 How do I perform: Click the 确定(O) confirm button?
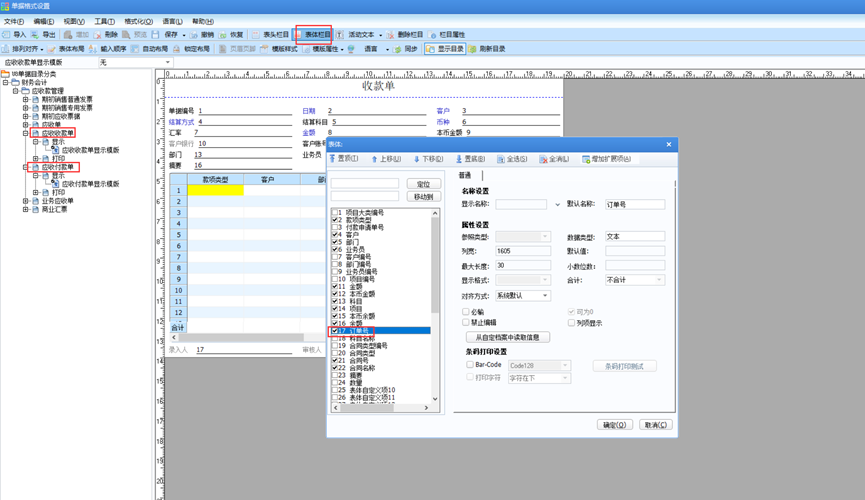coord(615,425)
